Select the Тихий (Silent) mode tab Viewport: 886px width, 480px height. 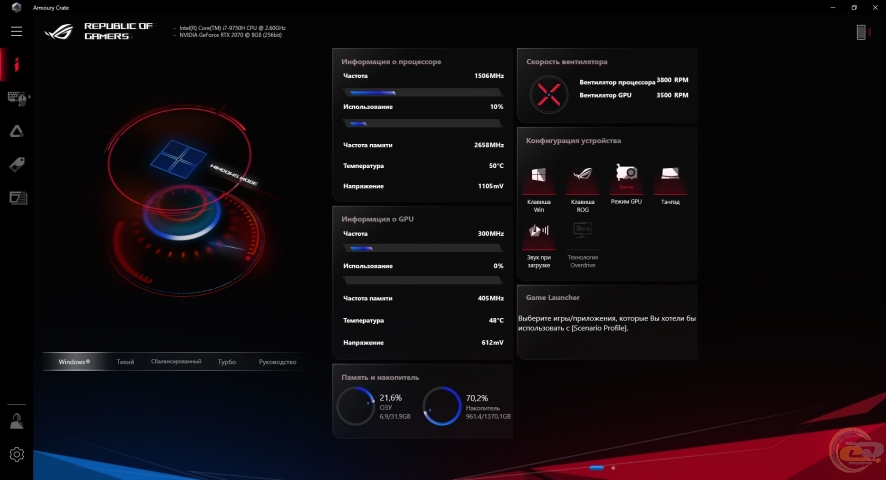coord(125,362)
